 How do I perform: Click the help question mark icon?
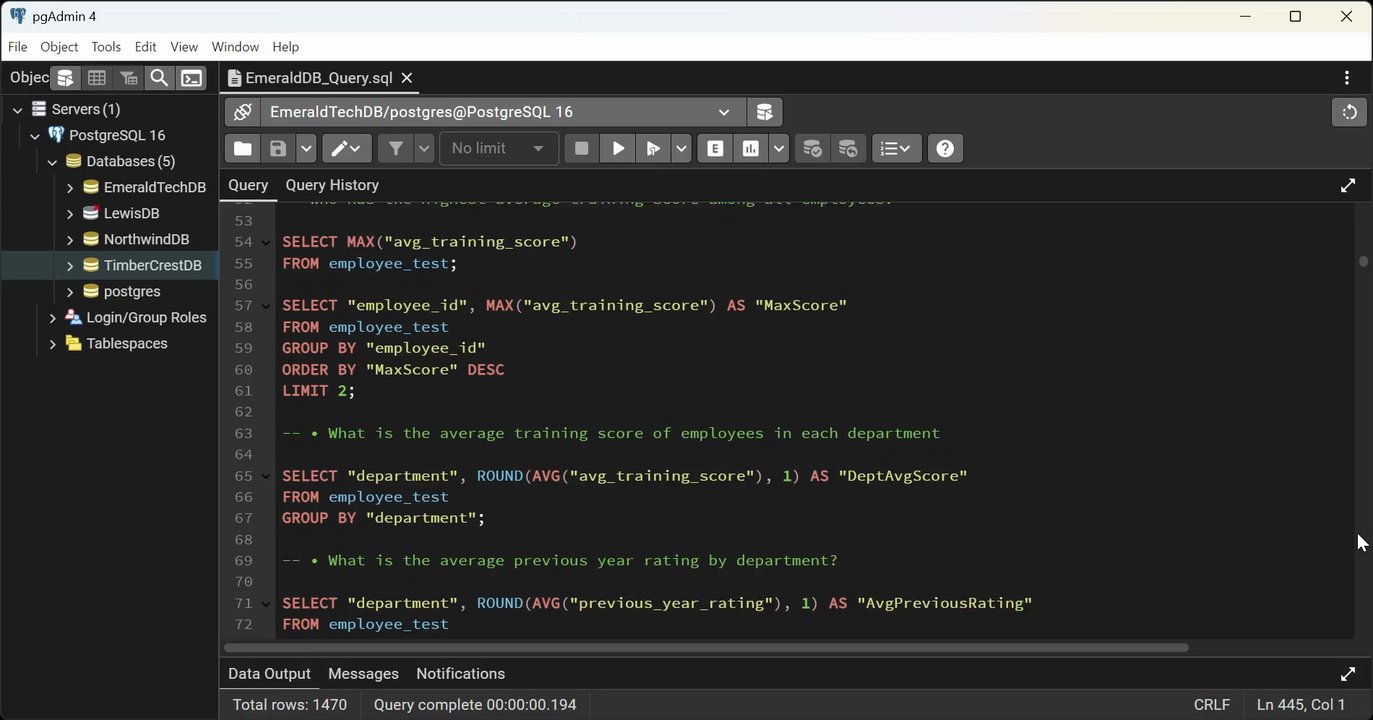[945, 149]
